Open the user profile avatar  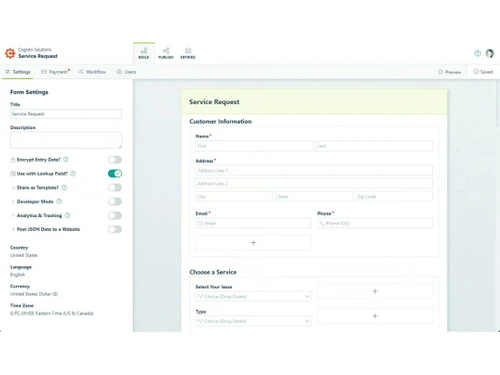coord(490,53)
